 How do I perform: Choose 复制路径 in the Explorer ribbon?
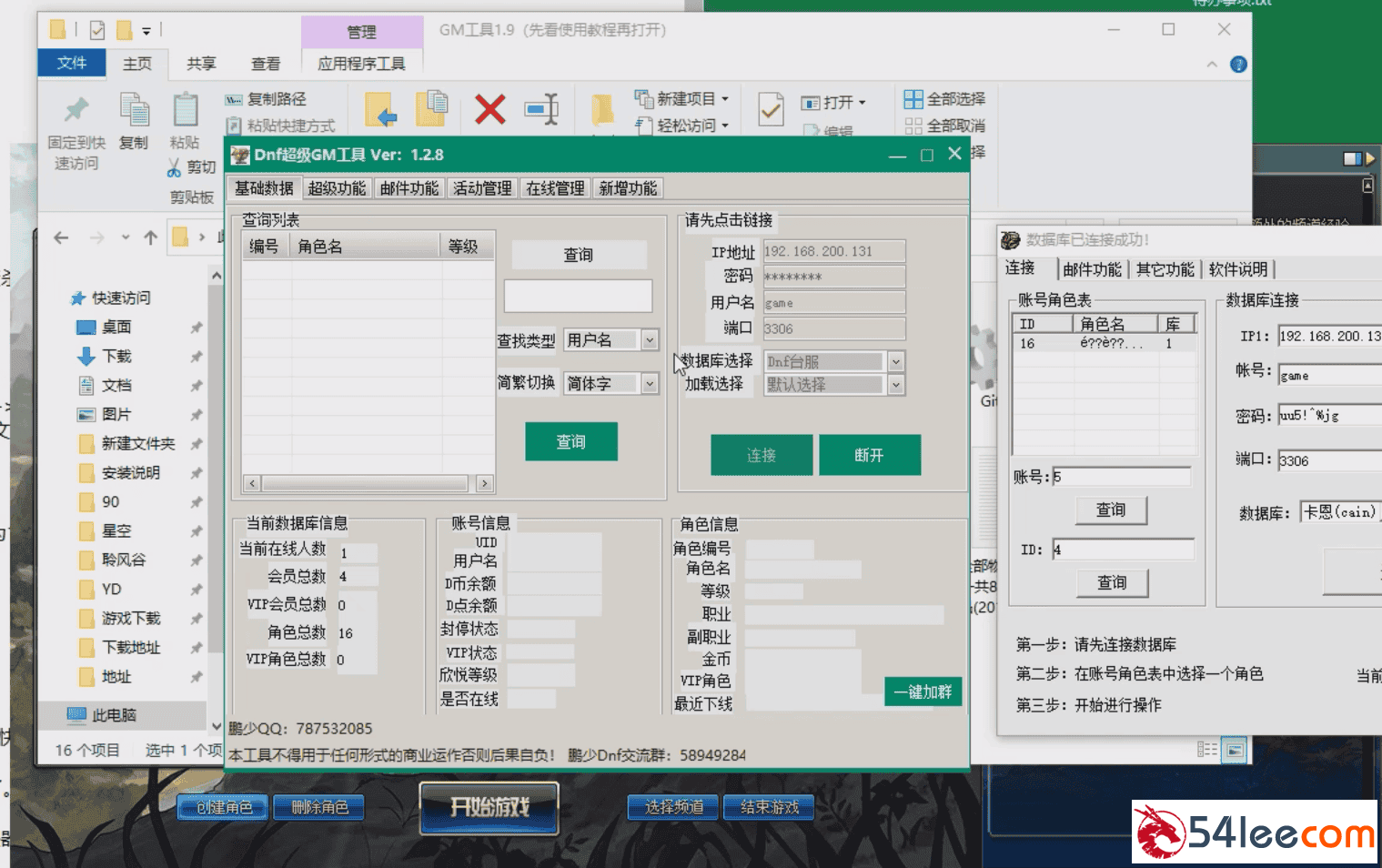(266, 98)
